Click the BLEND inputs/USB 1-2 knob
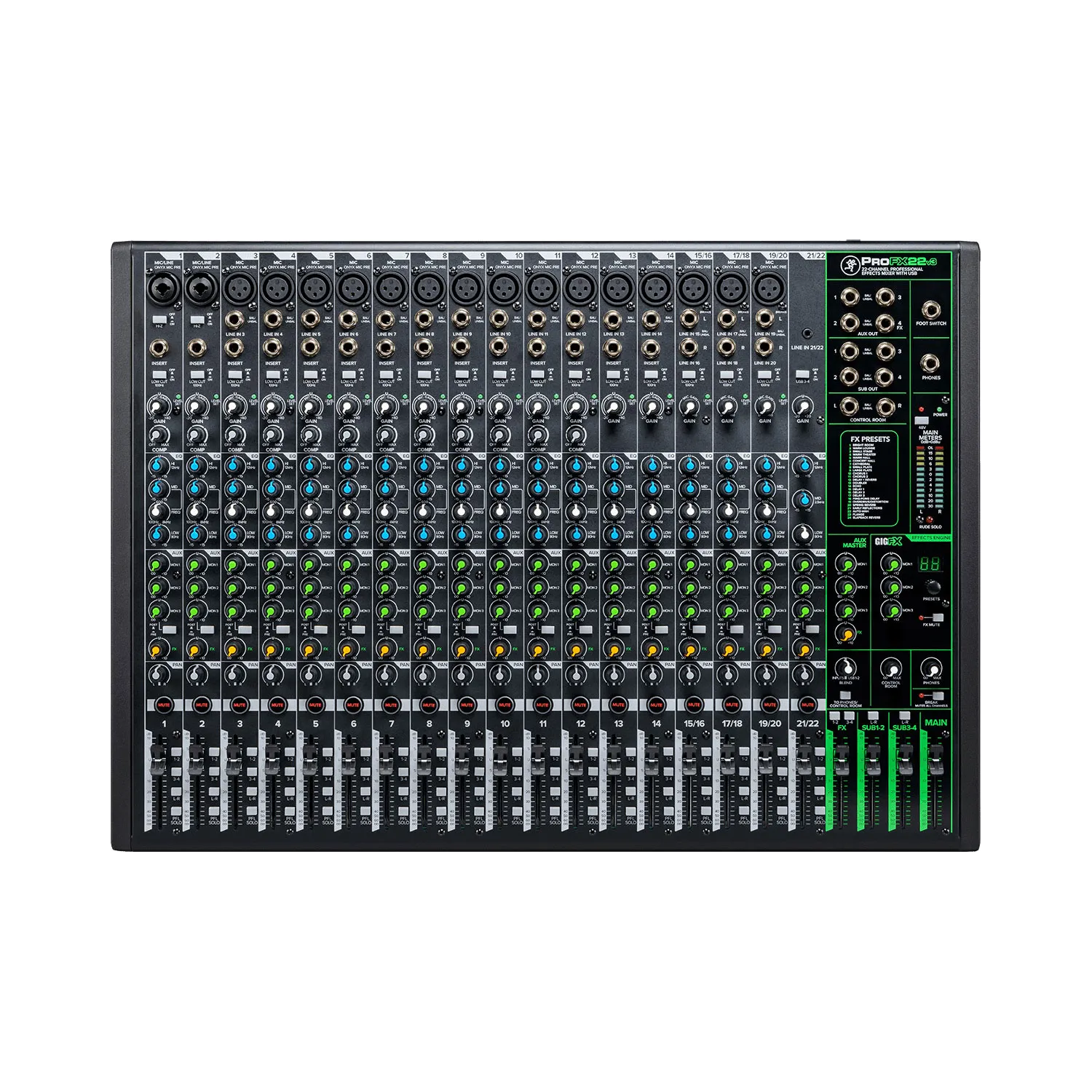This screenshot has width=1092, height=1092. (845, 668)
